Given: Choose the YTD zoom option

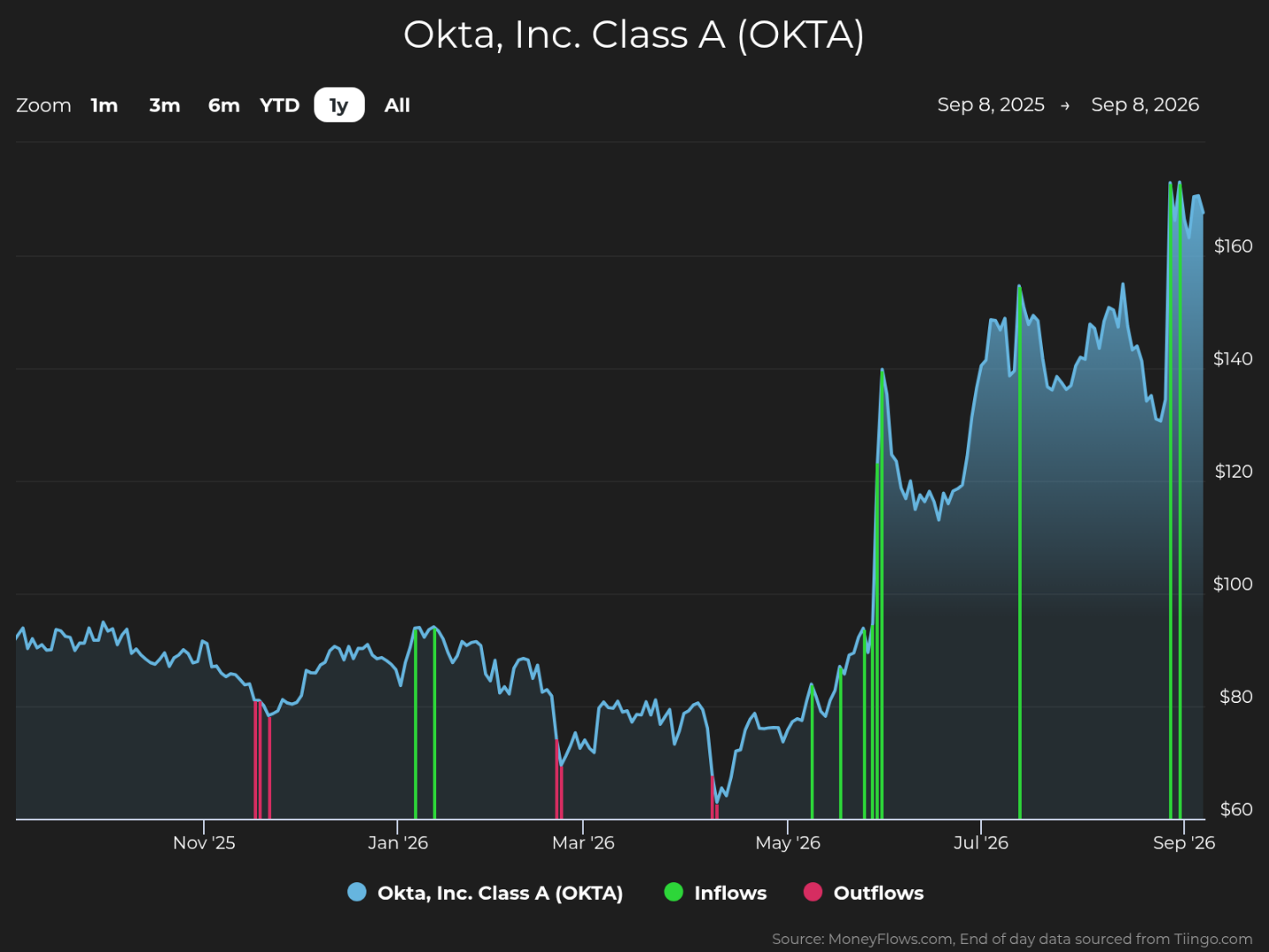Looking at the screenshot, I should (x=280, y=105).
